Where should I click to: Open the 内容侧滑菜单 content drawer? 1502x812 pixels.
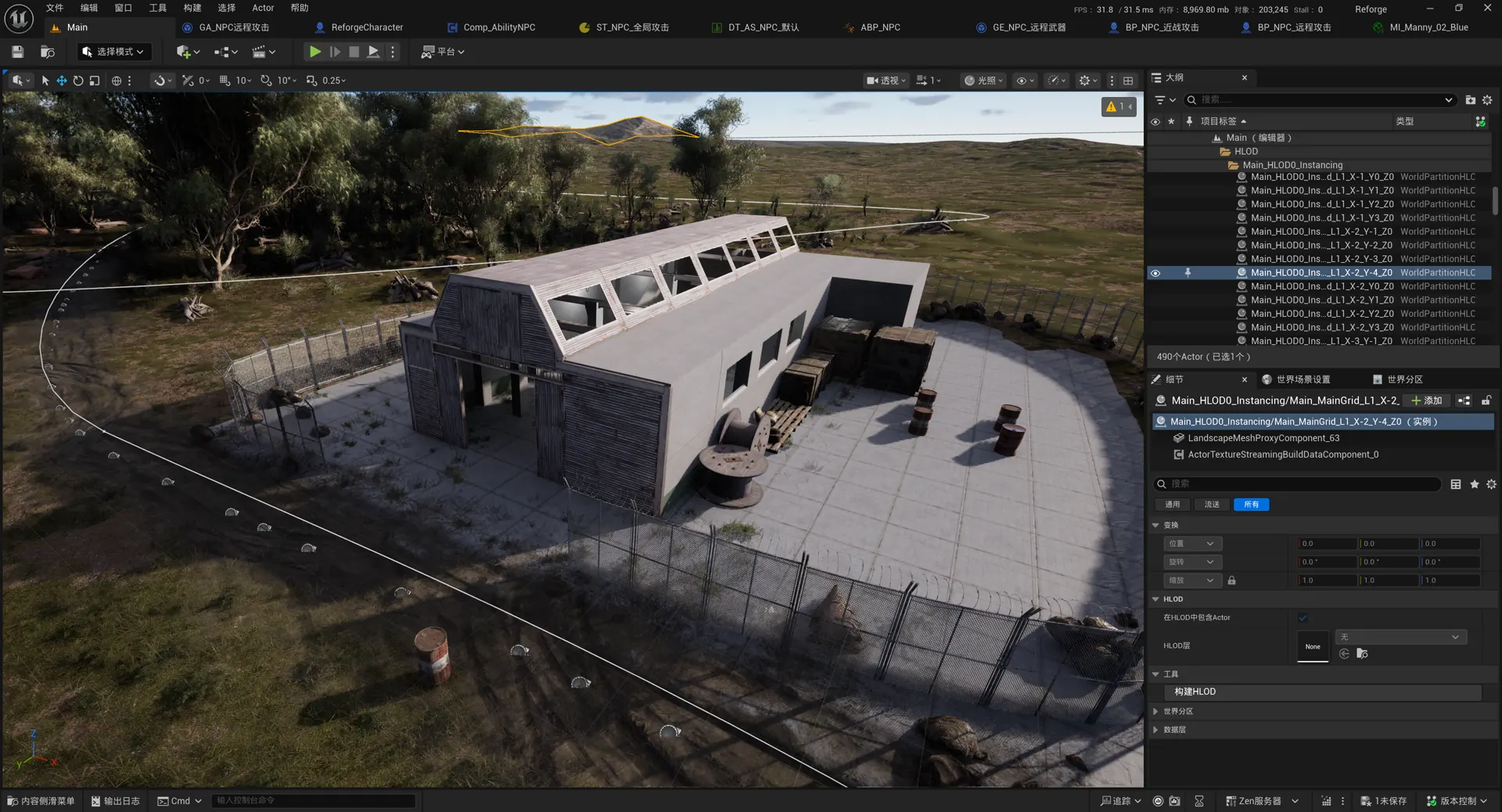click(x=41, y=801)
